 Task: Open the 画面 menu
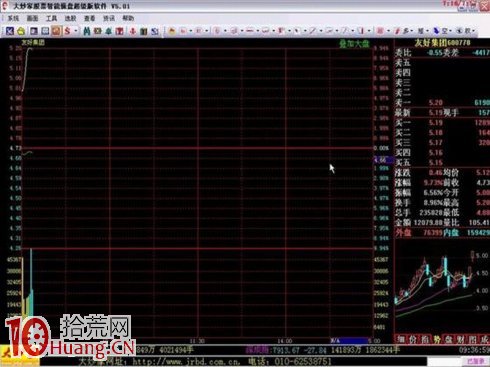pos(32,18)
